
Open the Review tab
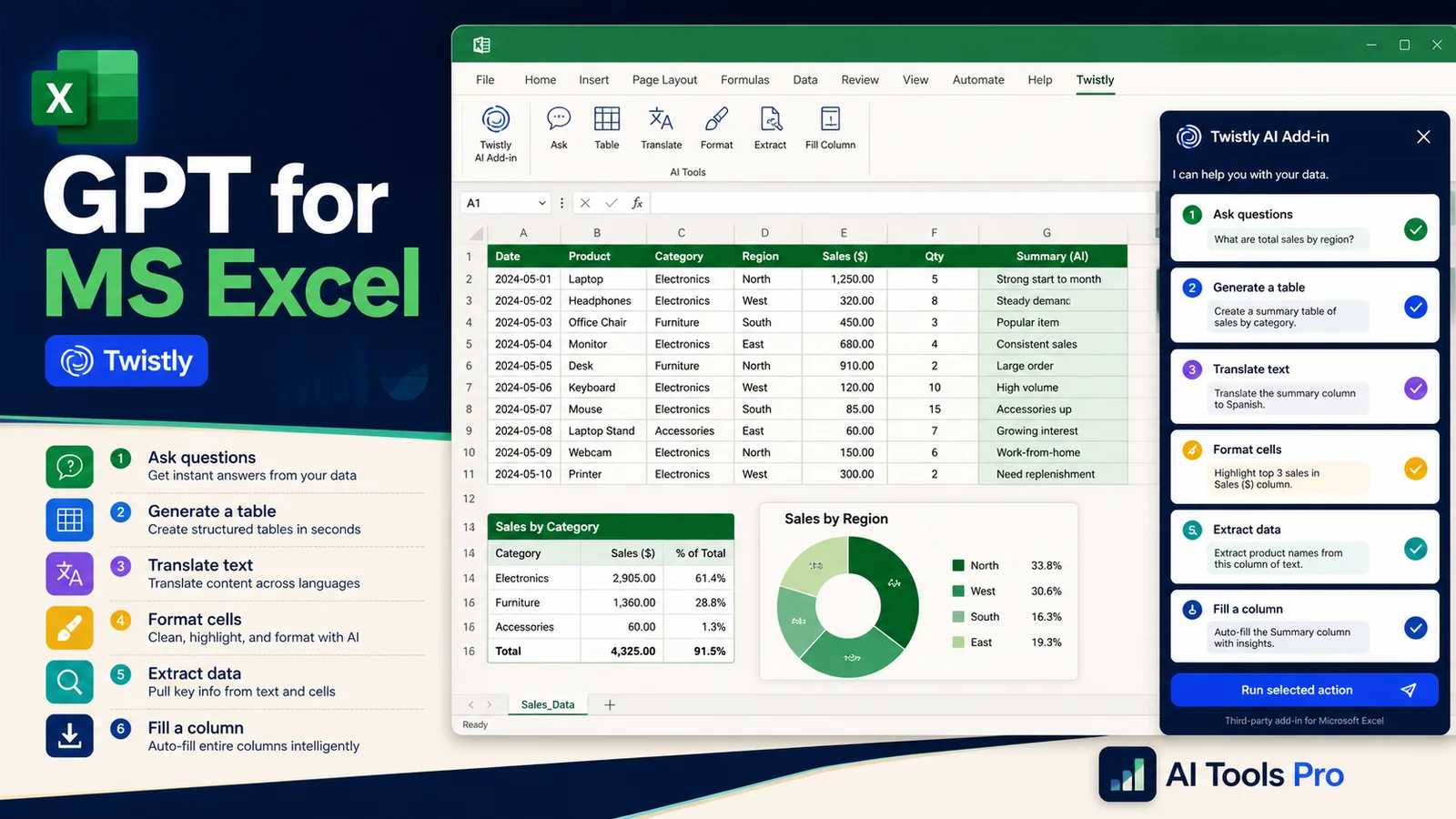coord(860,80)
